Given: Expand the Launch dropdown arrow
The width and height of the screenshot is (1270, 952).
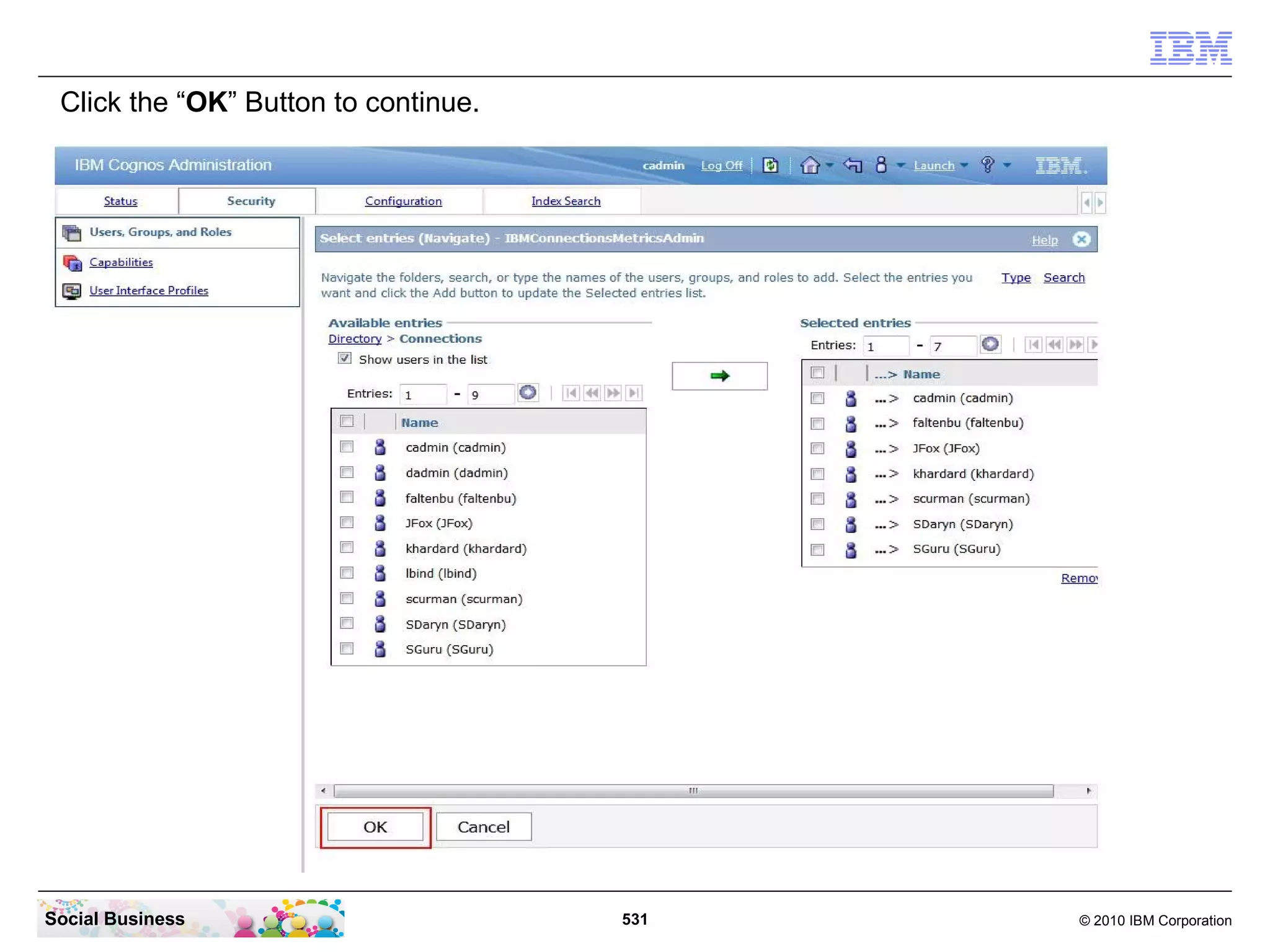Looking at the screenshot, I should 964,165.
